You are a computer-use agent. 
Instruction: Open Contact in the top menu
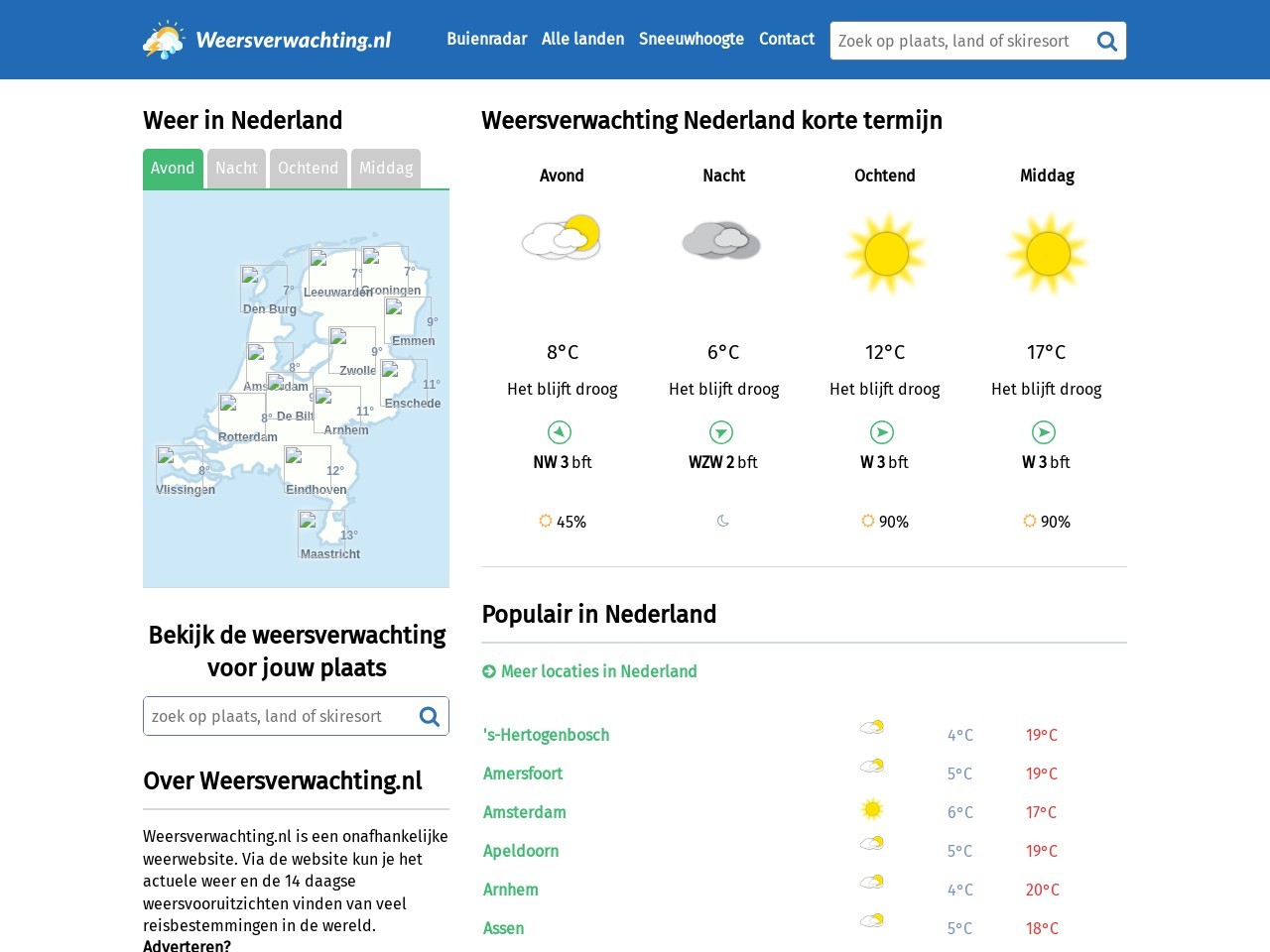tap(787, 39)
